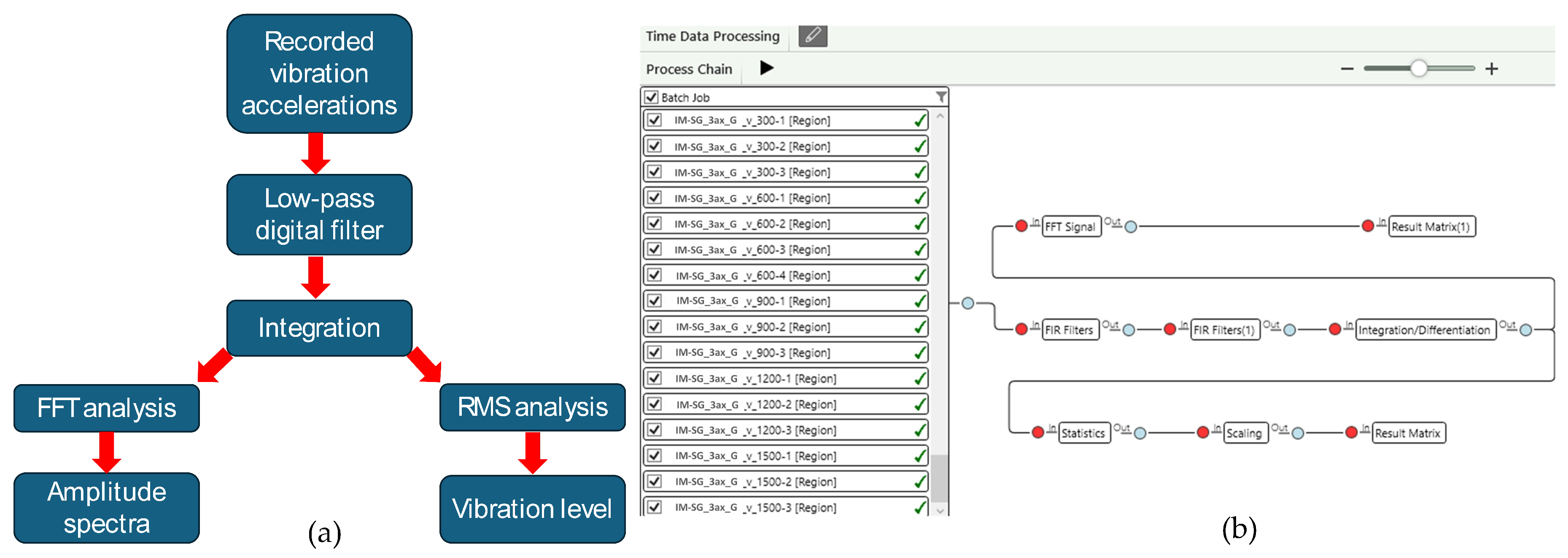Click the zoom slider handle
This screenshot has height=558, width=1568.
tap(1418, 68)
